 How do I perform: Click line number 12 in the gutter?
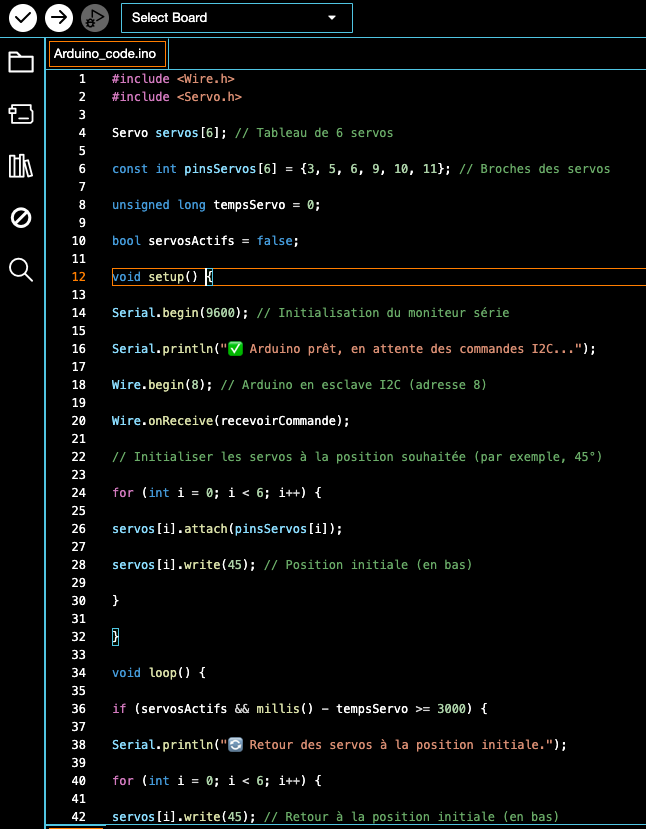78,277
